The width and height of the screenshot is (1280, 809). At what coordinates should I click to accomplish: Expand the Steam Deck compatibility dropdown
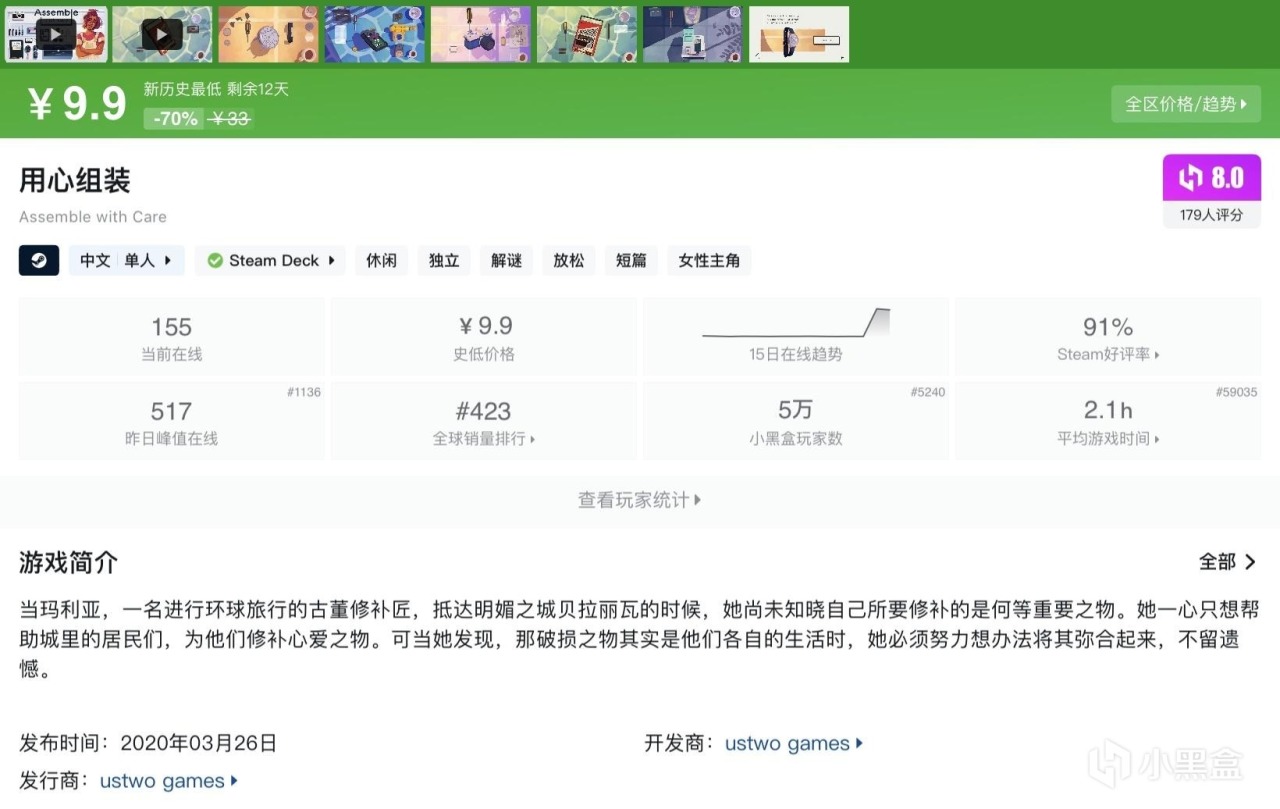[270, 260]
